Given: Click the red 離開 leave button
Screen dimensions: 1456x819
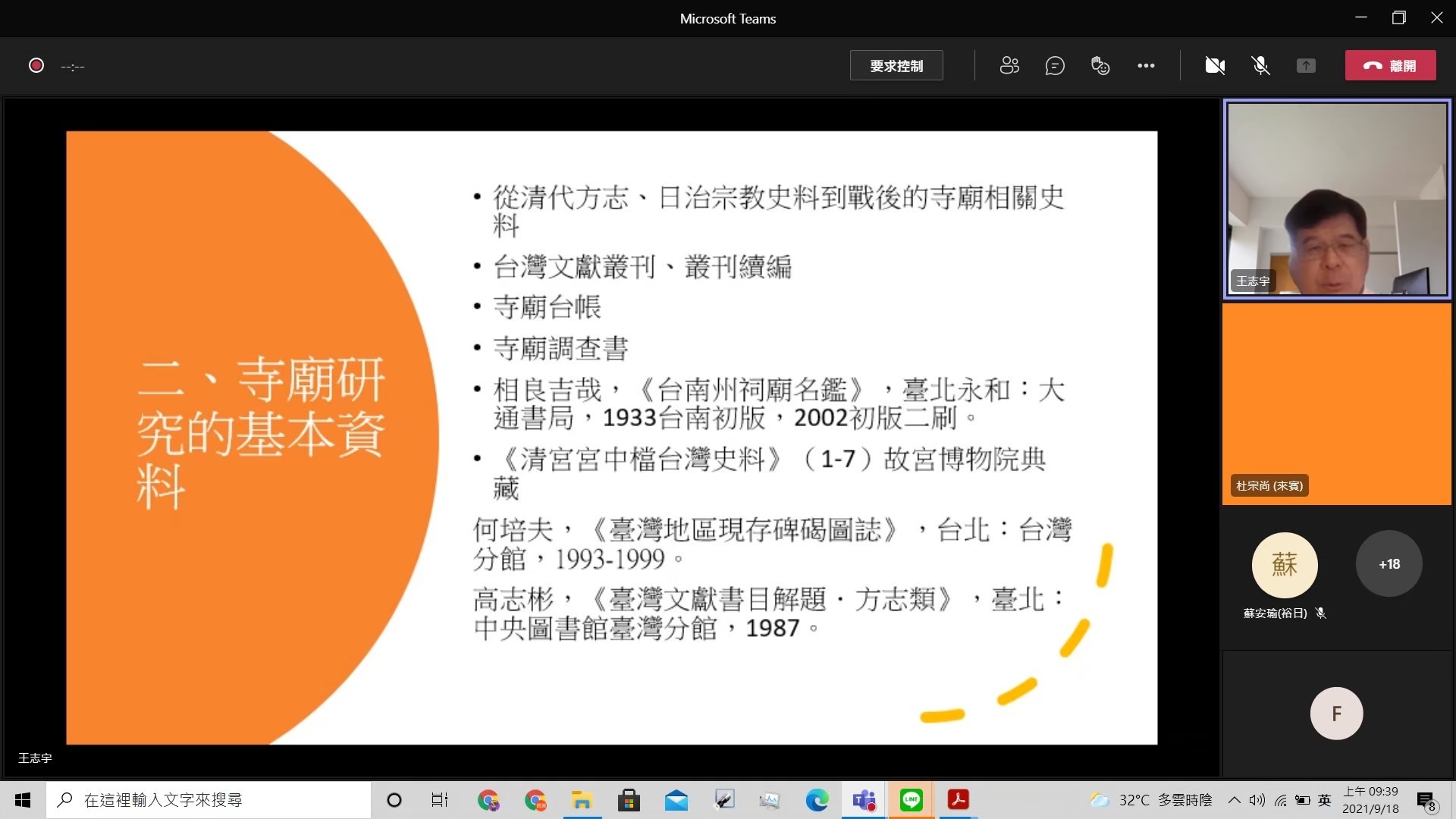Looking at the screenshot, I should (1390, 66).
